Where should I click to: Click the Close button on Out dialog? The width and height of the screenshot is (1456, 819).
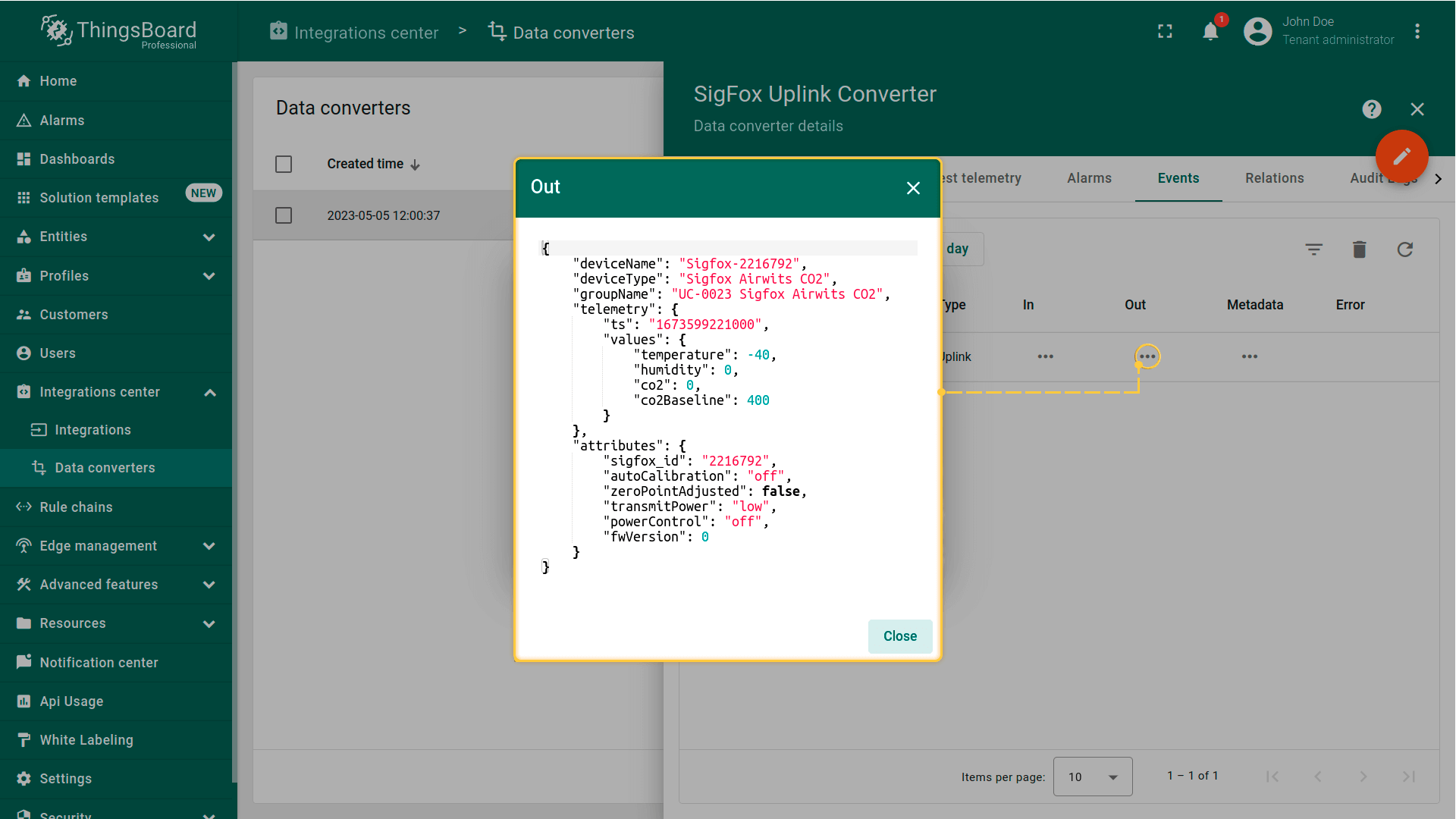[900, 636]
